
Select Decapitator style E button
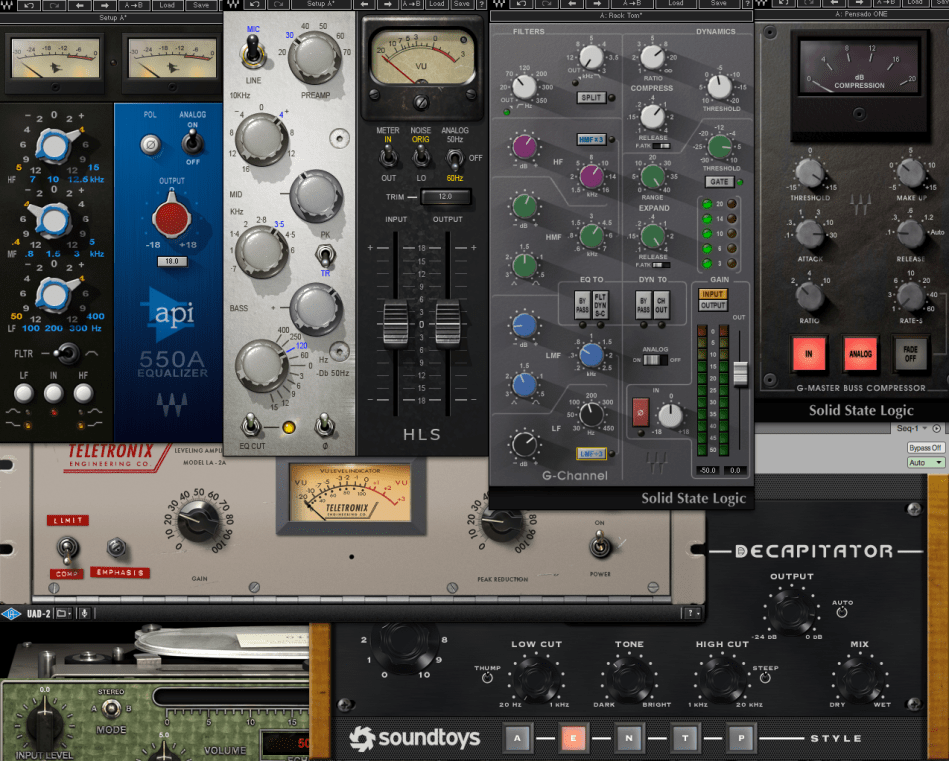[x=572, y=738]
